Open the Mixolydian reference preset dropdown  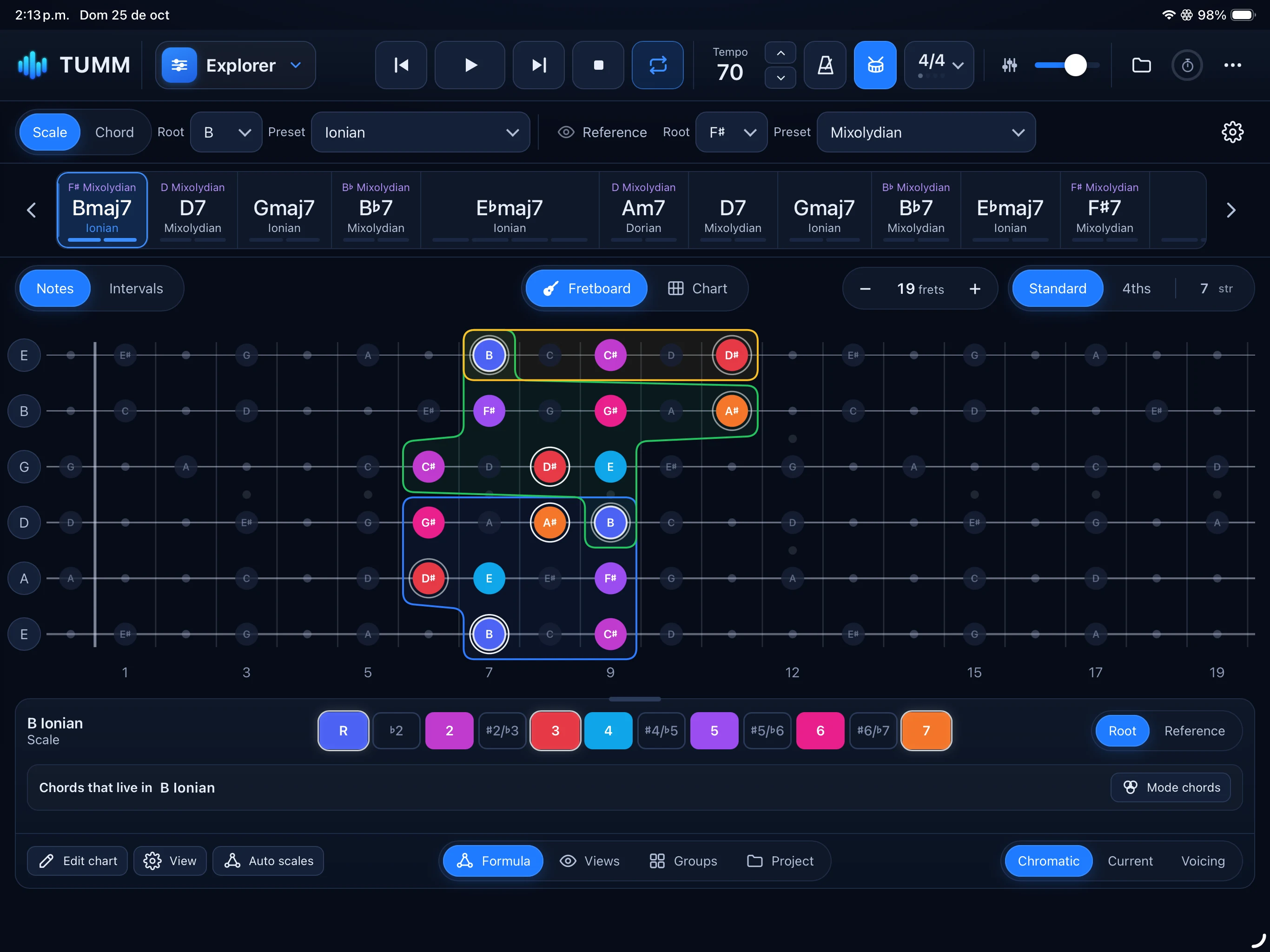926,132
